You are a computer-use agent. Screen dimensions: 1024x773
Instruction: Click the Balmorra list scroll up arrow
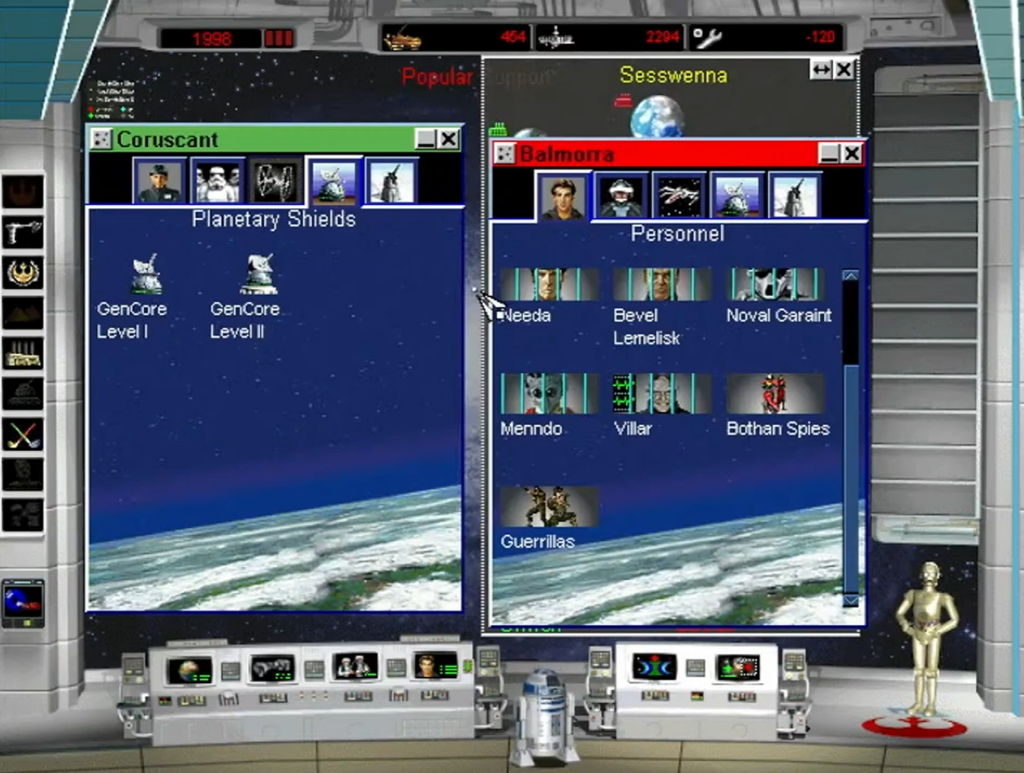850,276
